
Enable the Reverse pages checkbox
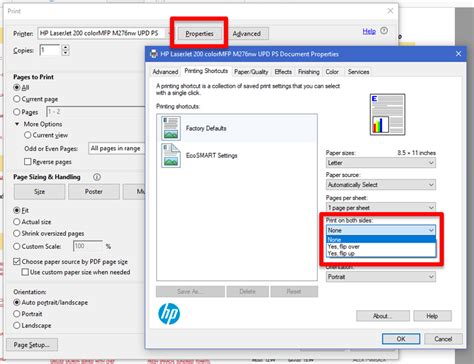pyautogui.click(x=28, y=162)
